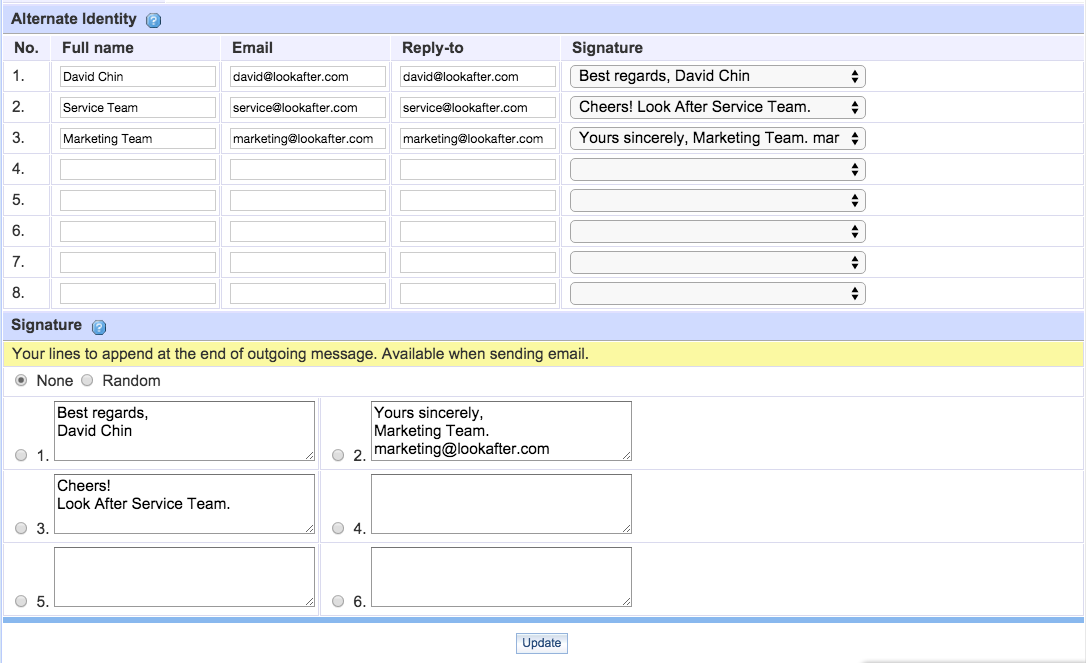Select the Random signature radio button
Viewport: 1086px width, 663px height.
click(87, 380)
